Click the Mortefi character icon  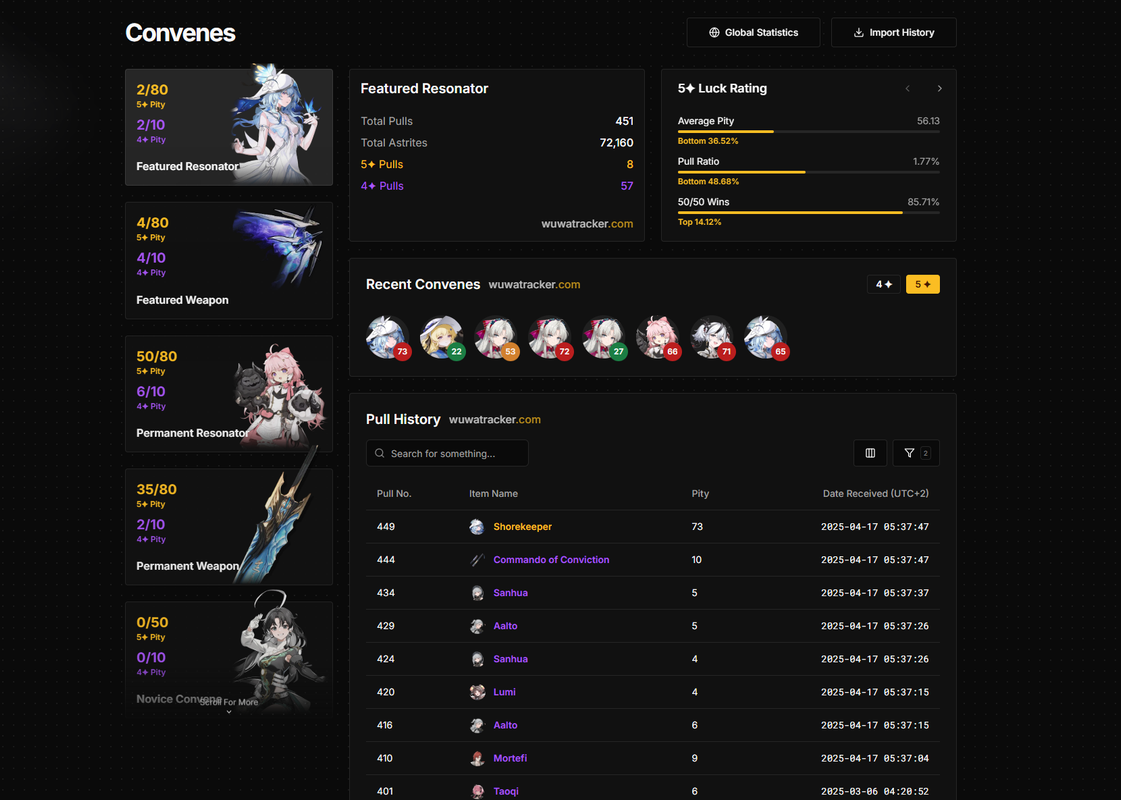(477, 758)
